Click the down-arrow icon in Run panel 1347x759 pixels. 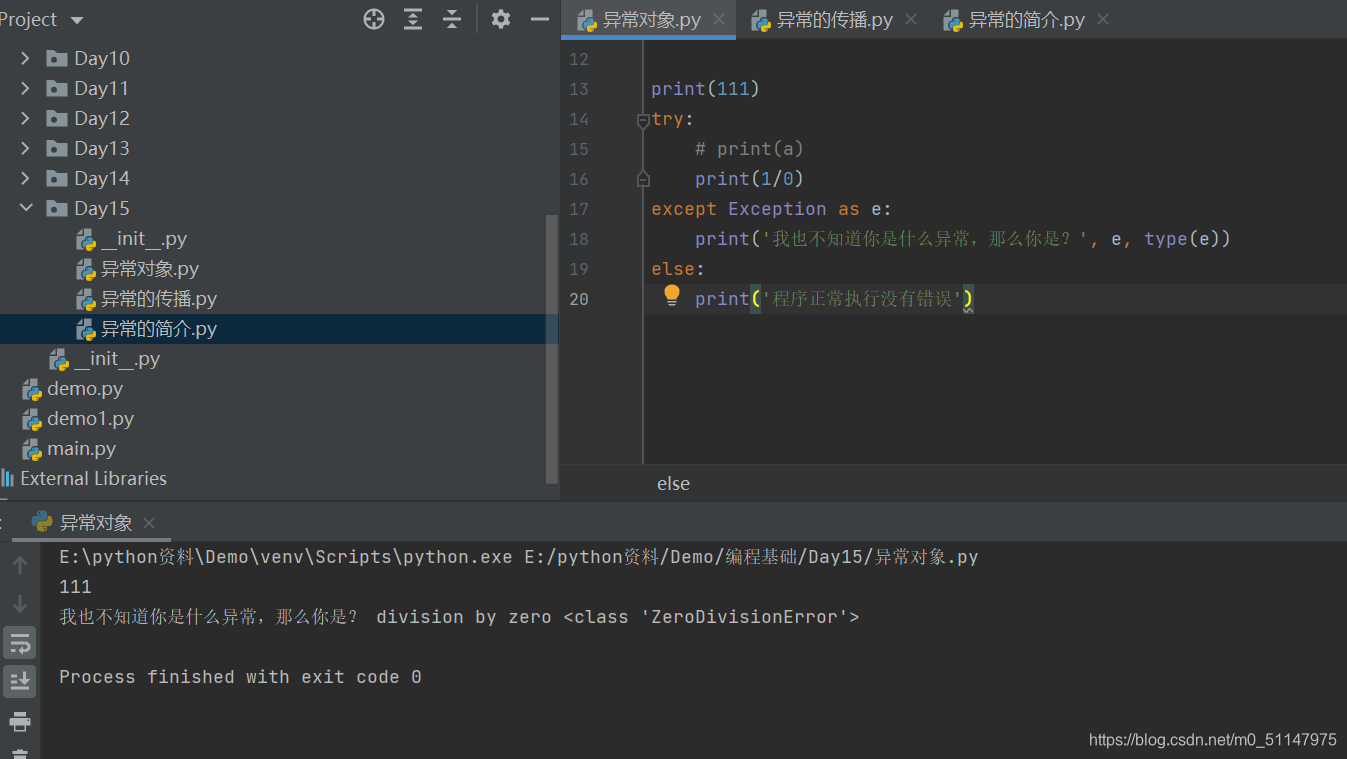[19, 604]
